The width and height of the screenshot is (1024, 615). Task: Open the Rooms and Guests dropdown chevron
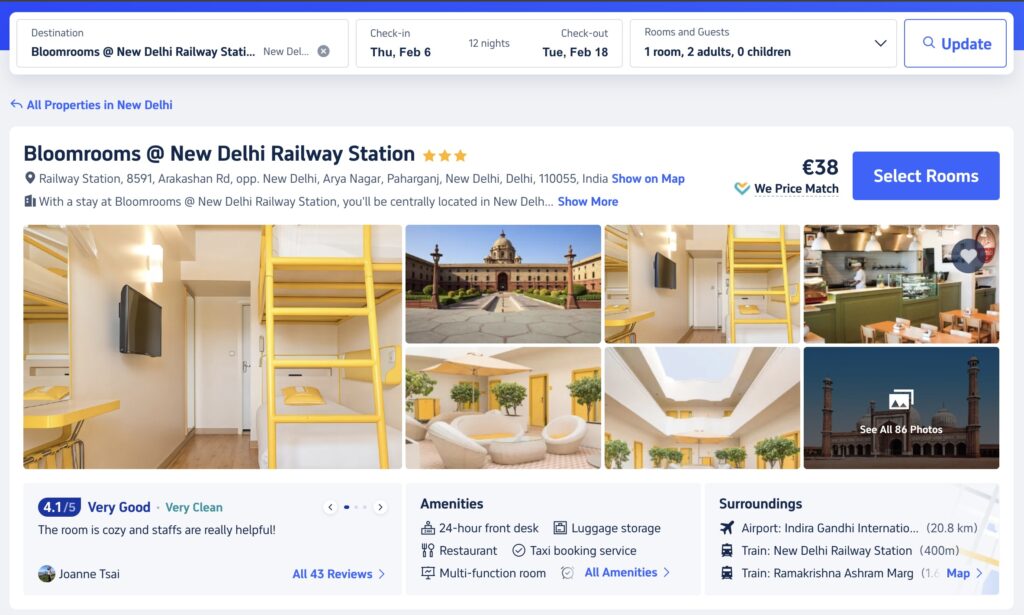(x=880, y=43)
